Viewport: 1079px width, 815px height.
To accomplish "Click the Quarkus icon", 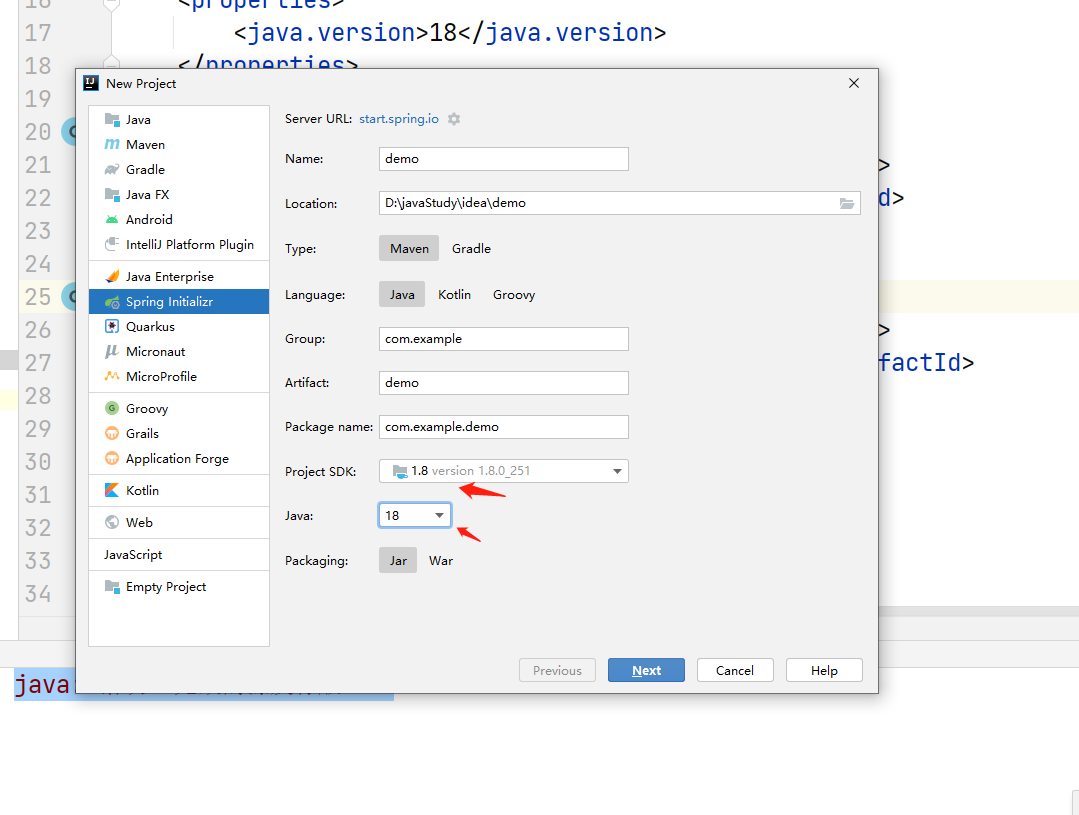I will click(x=111, y=326).
